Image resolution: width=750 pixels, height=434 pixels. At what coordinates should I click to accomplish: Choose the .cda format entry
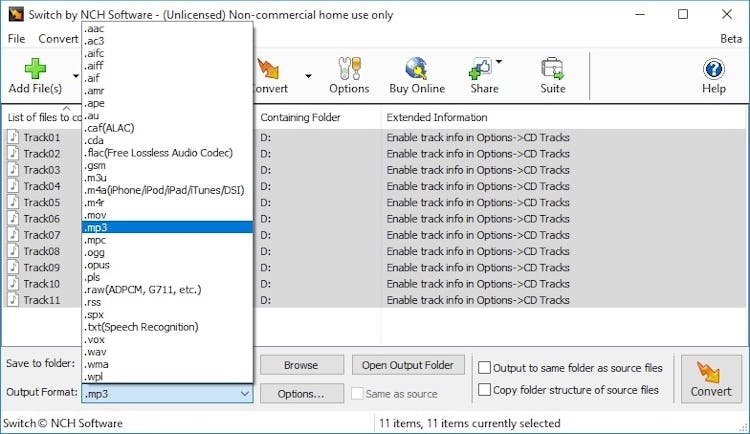click(x=167, y=141)
